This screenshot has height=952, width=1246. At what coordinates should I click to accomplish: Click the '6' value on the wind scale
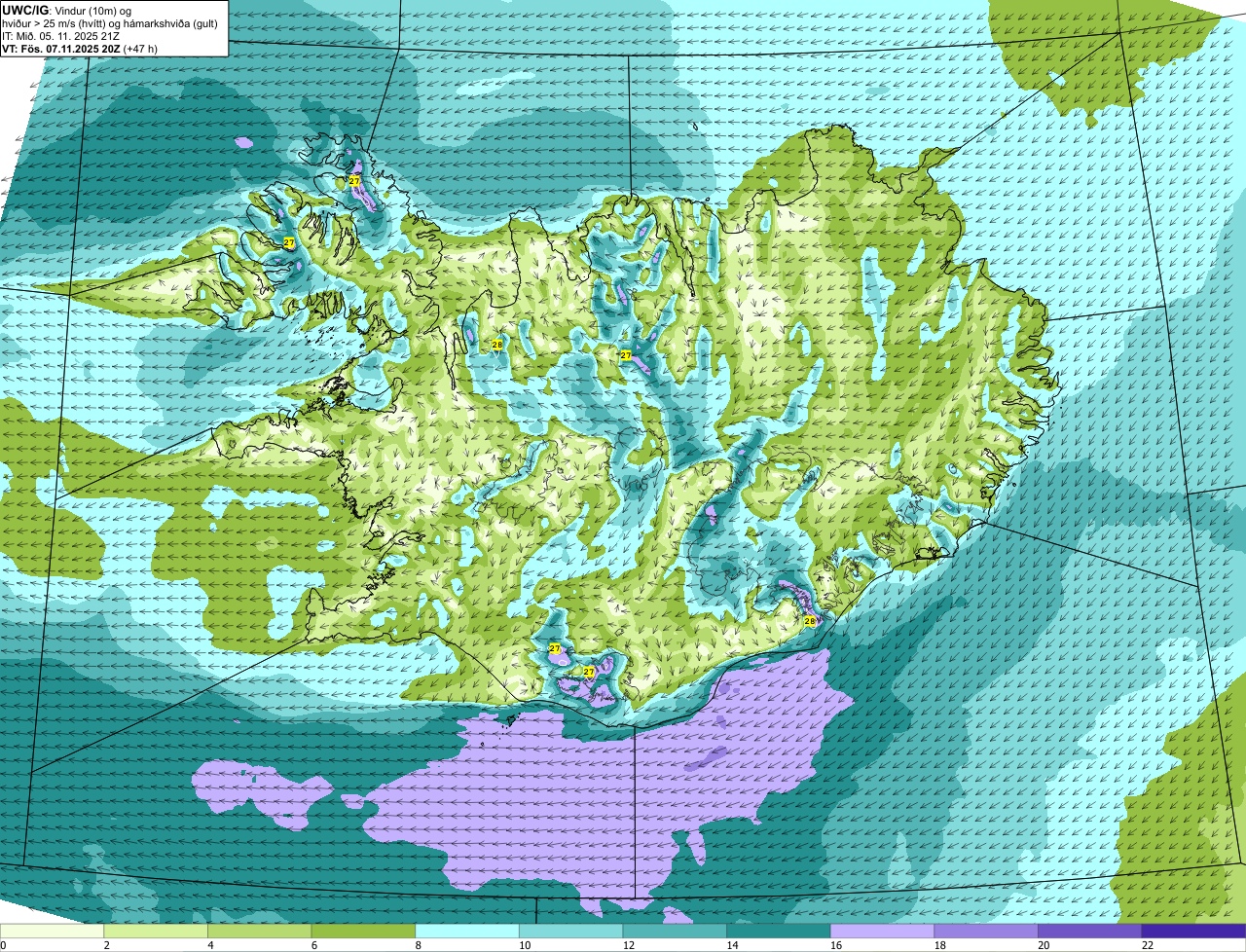click(x=314, y=945)
